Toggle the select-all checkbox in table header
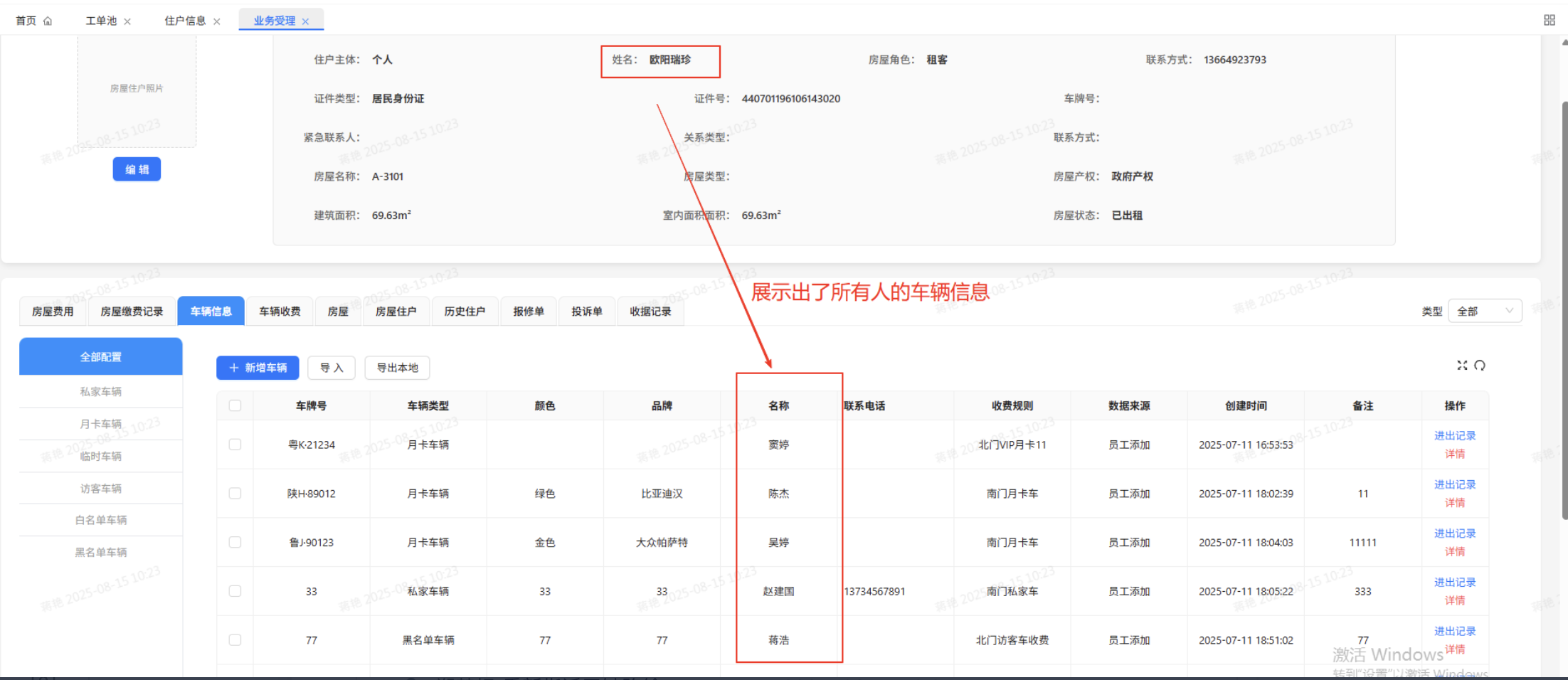The image size is (1568, 680). (235, 405)
